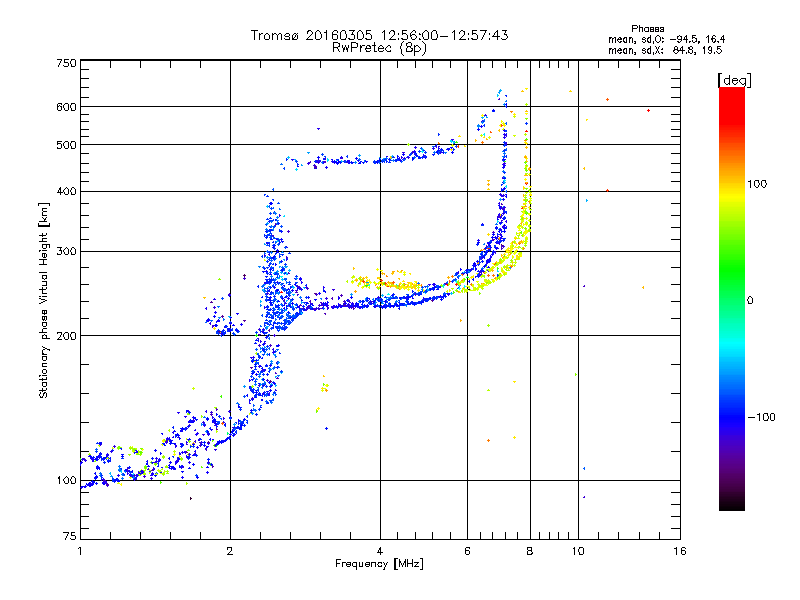This screenshot has height=600, width=800.
Task: Click the green zero-degree region of the colorbar
Action: [x=732, y=300]
